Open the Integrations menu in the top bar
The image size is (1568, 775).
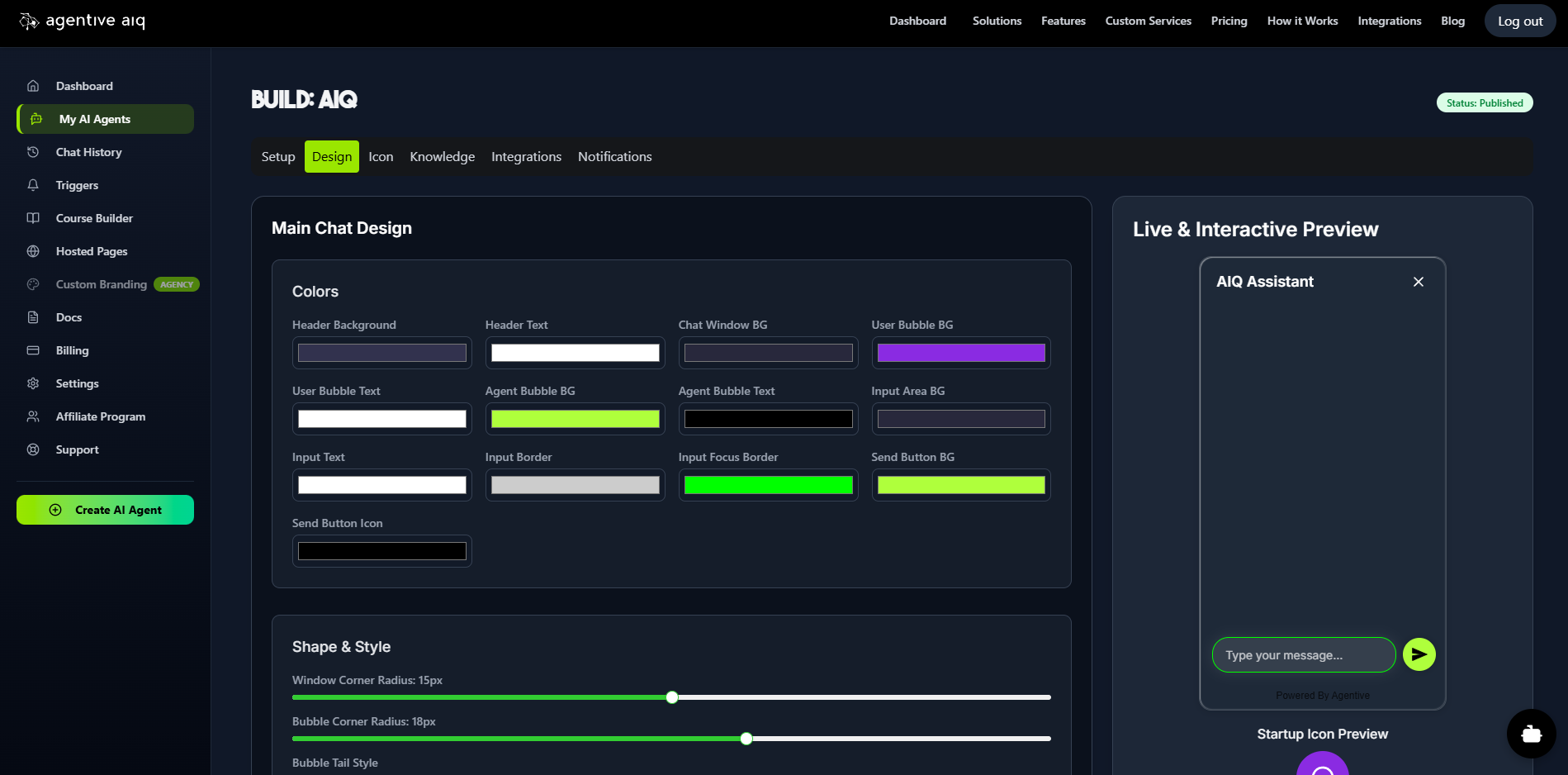tap(1389, 21)
